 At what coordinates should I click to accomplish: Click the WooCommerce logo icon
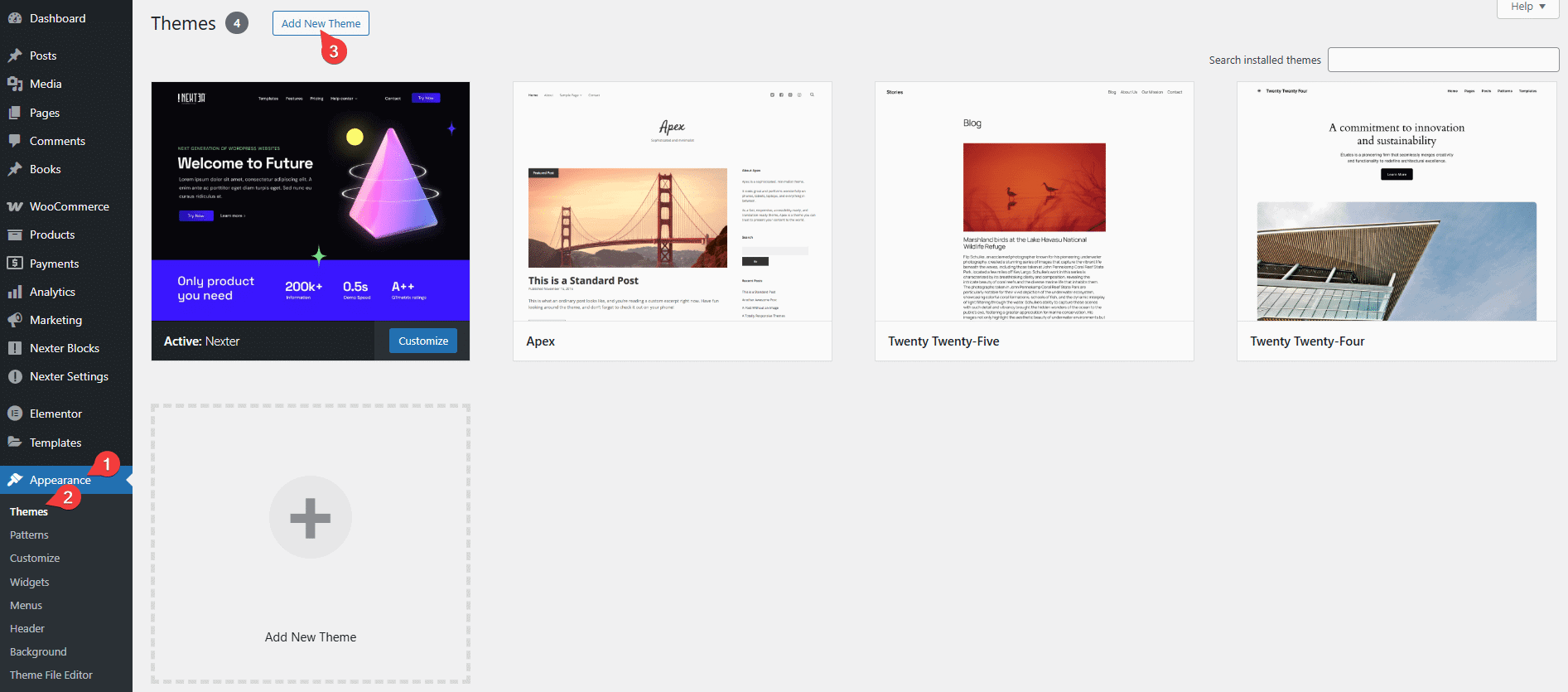coord(15,206)
